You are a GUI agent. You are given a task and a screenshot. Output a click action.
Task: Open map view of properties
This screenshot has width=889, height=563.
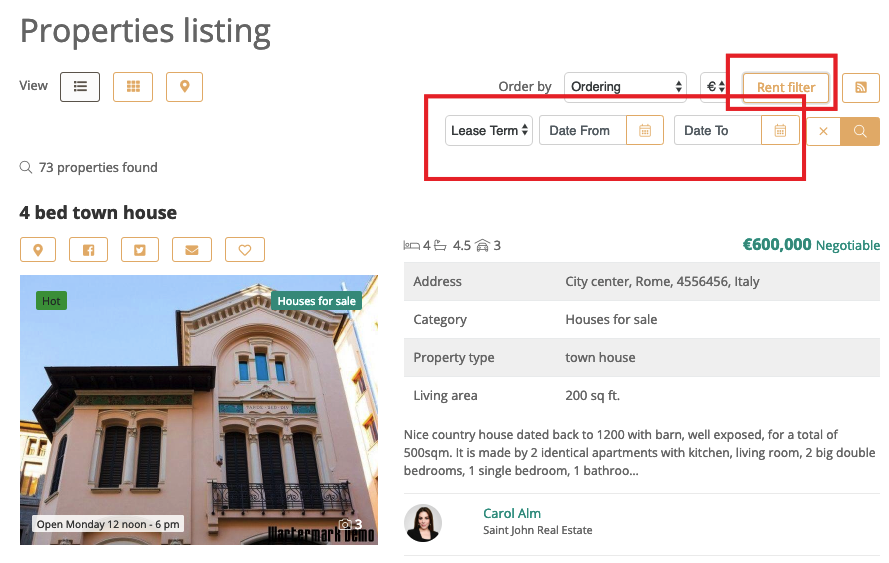(x=184, y=87)
